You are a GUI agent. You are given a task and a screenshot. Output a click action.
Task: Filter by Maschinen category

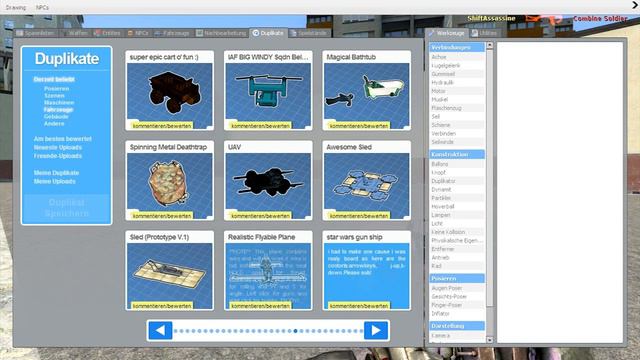[59, 102]
